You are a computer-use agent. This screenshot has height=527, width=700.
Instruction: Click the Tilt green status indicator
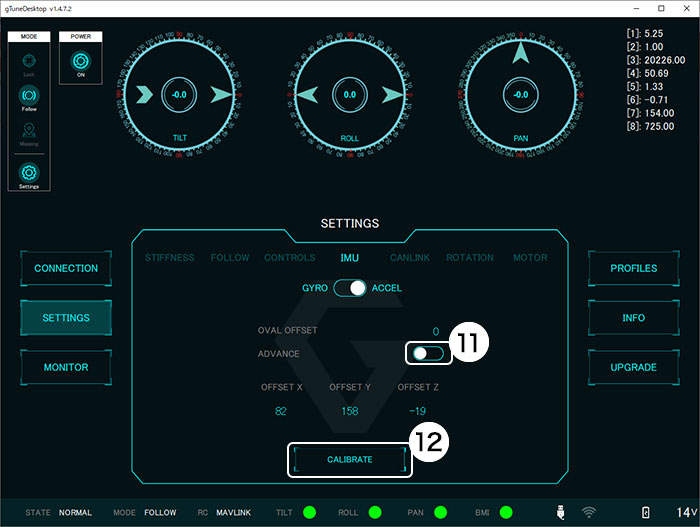click(309, 512)
